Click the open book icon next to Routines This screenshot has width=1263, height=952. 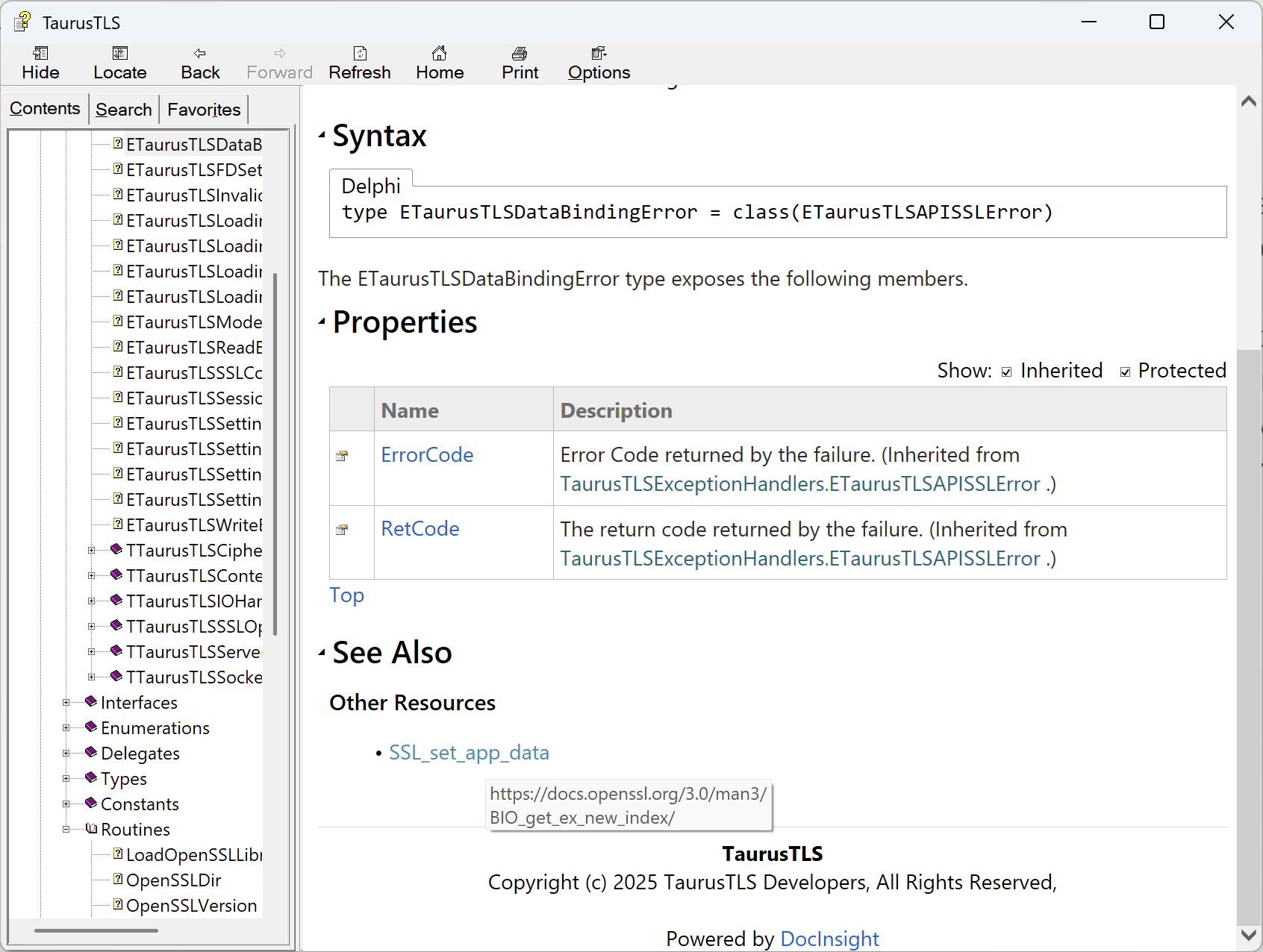point(91,828)
